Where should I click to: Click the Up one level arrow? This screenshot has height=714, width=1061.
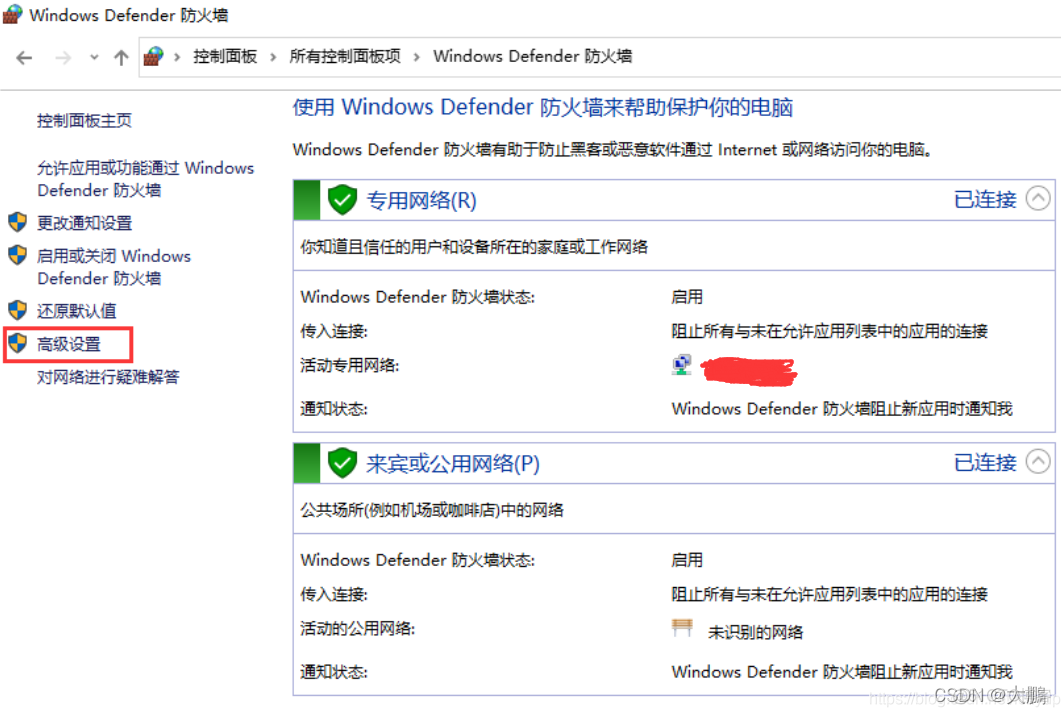point(121,58)
